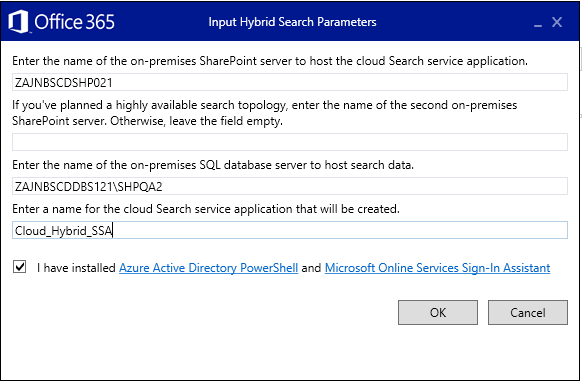Open the Microsoft Online Services Sign-In Assistant link
This screenshot has width=585, height=386.
[438, 268]
